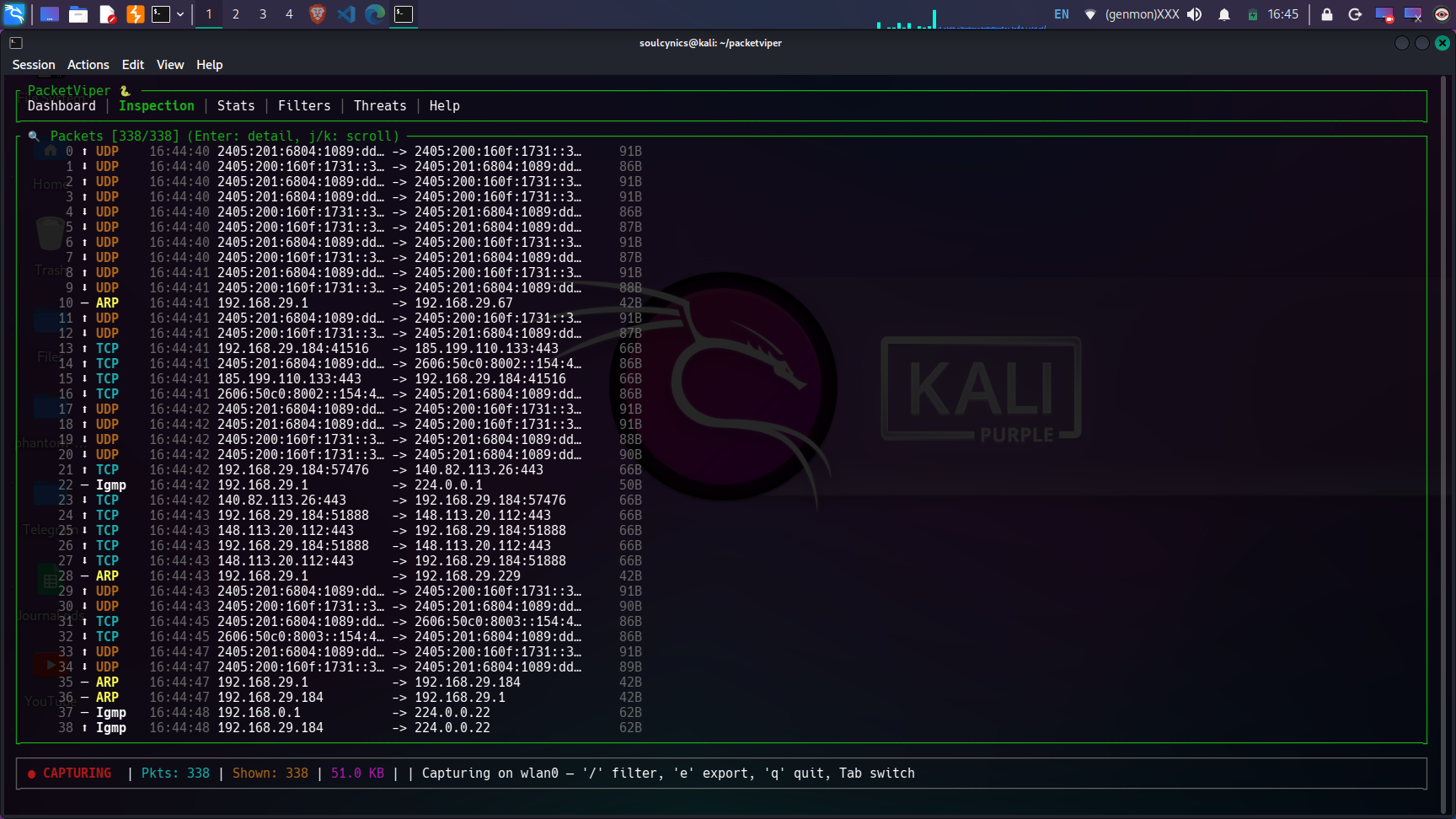Click the monitor with cursor panel icon
Screen dimensions: 1456x819
[x=1413, y=14]
